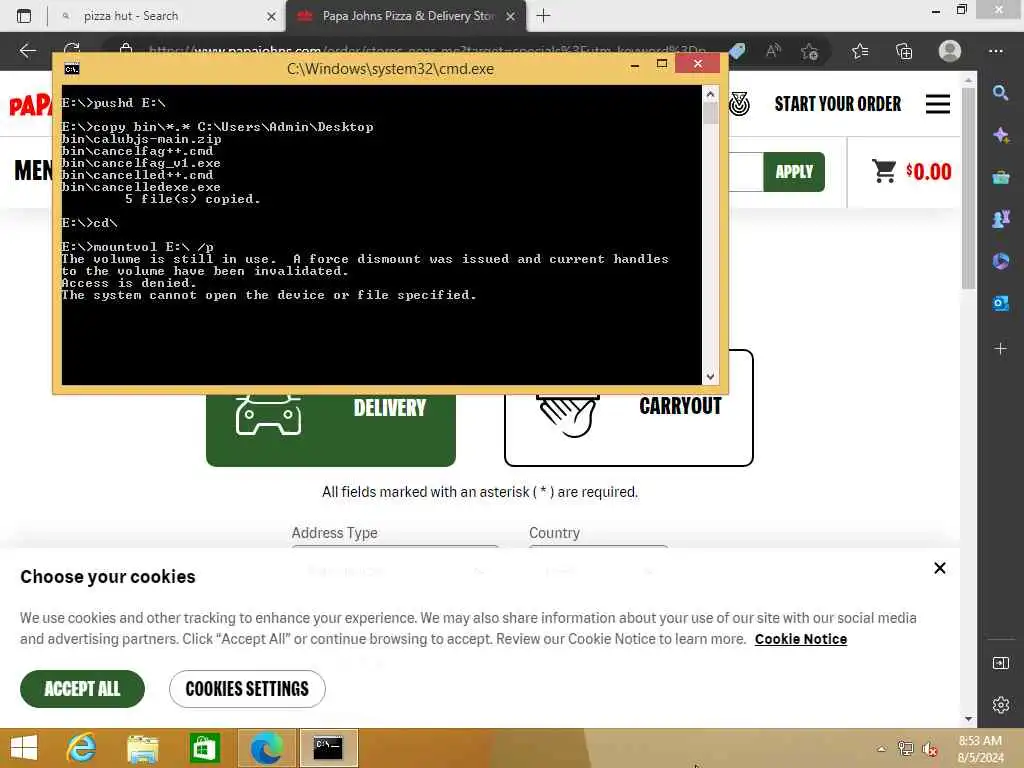
Task: Click the cmd scrollbar down arrow
Action: 711,377
